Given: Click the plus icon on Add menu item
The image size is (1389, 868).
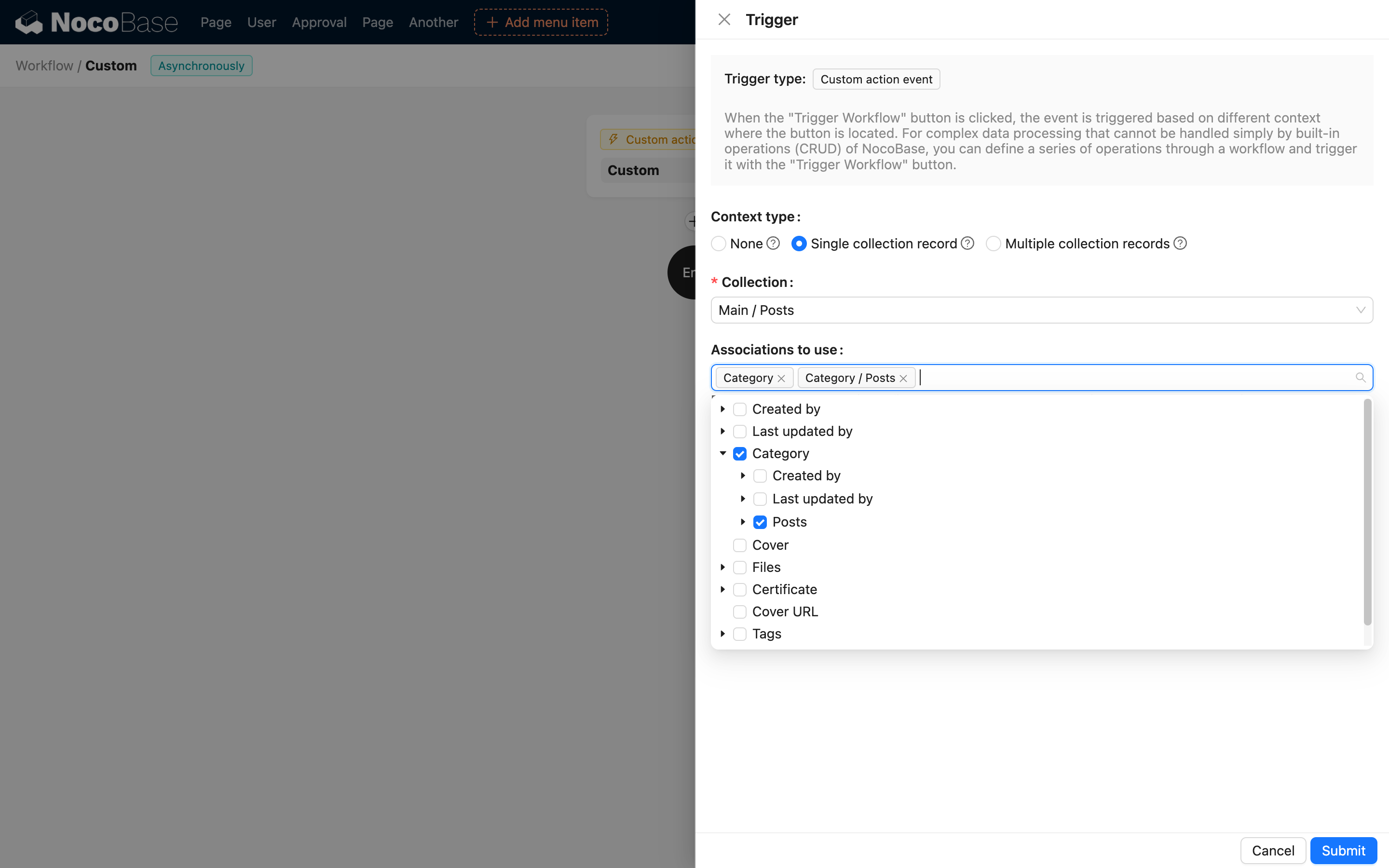Looking at the screenshot, I should [492, 22].
